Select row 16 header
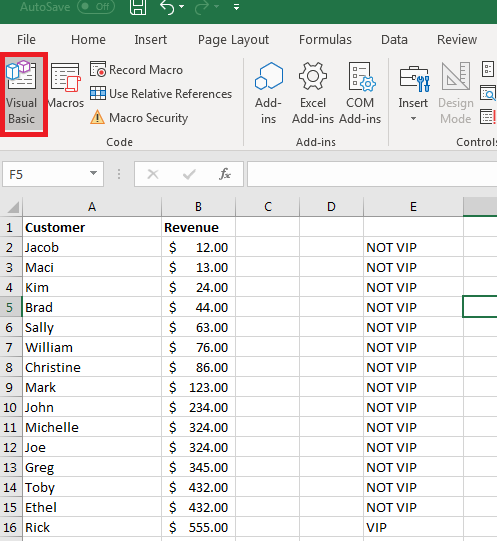The image size is (497, 541). pos(10,527)
